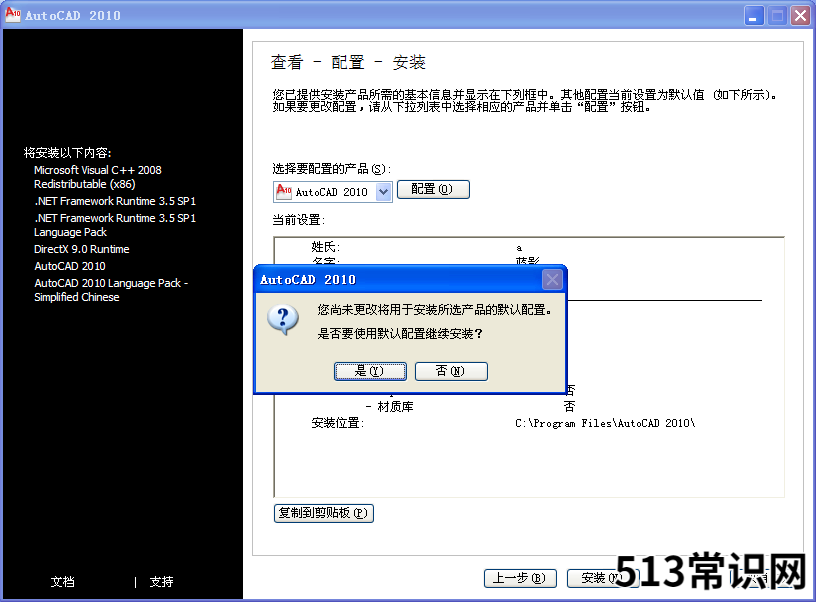Open the product selection dropdown arrow
The height and width of the screenshot is (602, 816).
pyautogui.click(x=384, y=192)
